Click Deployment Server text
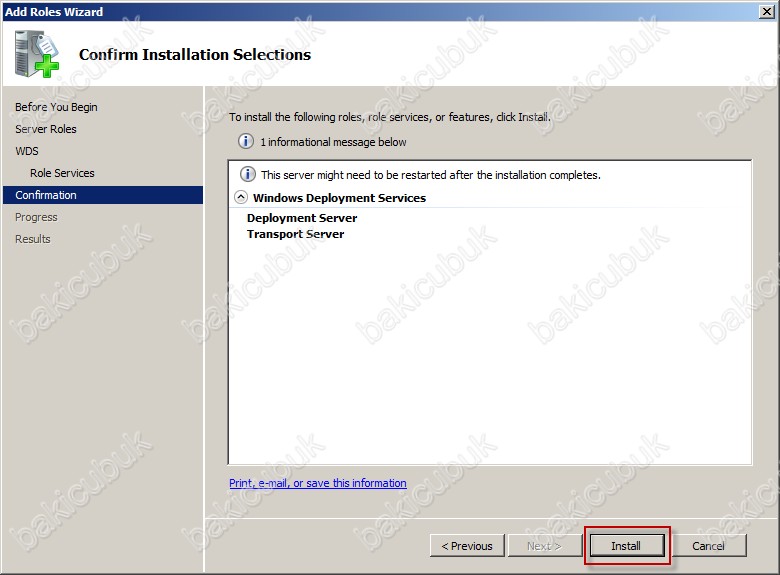 tap(302, 218)
